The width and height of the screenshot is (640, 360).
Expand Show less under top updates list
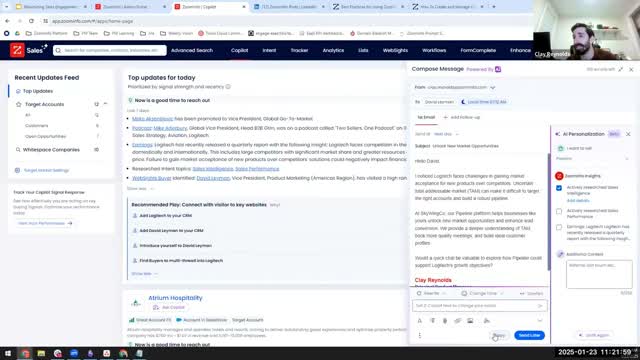pos(140,189)
